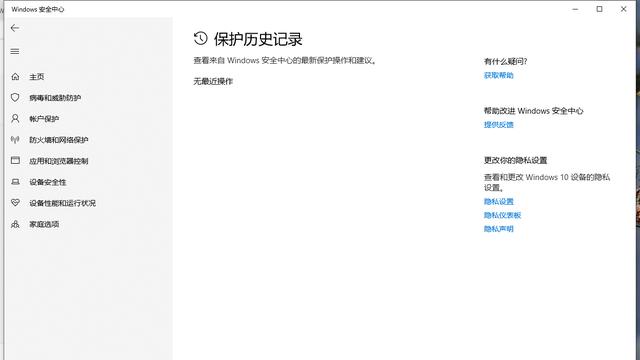Click the person icon for 帐户保护
The width and height of the screenshot is (640, 360).
pos(15,119)
